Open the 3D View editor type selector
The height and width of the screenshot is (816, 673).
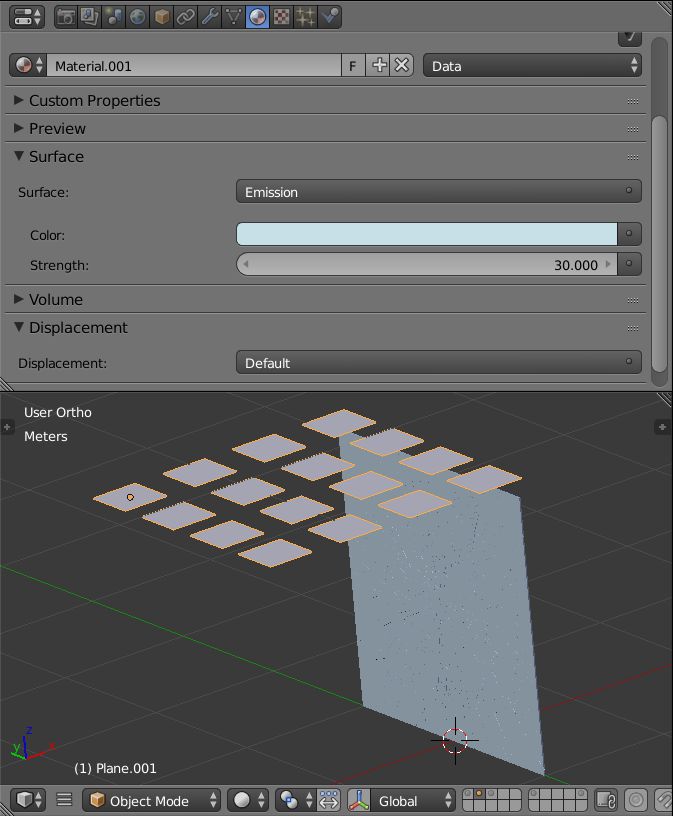[x=29, y=800]
